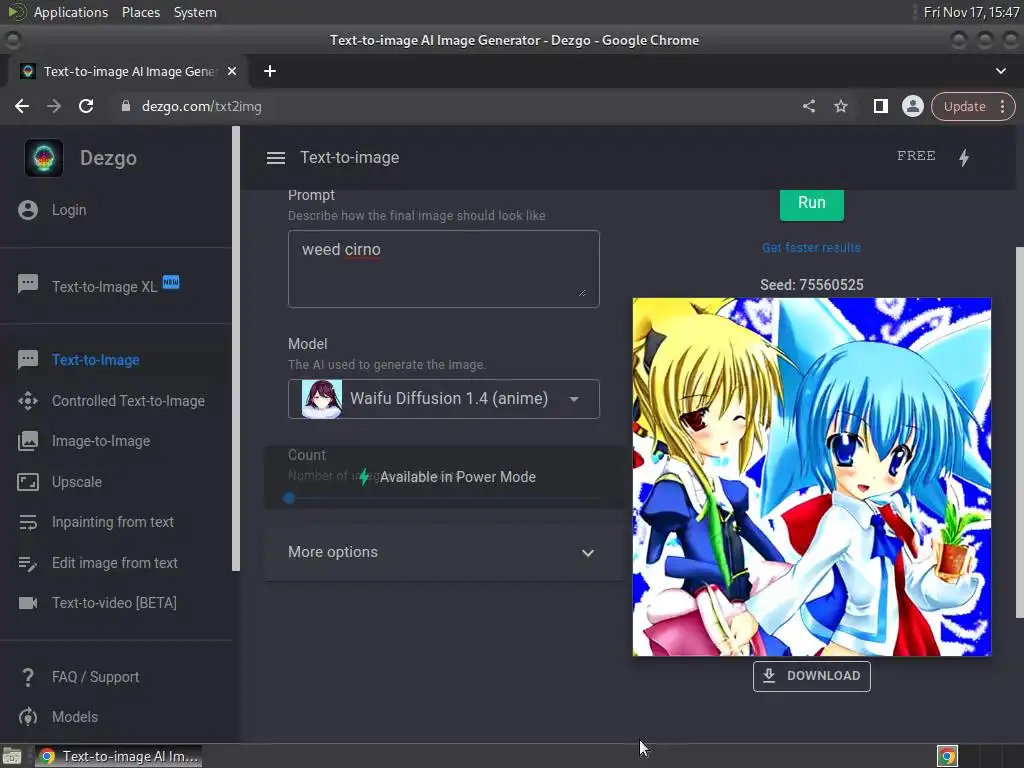Adjust the Count slider handle
This screenshot has height=768, width=1024.
click(x=289, y=498)
